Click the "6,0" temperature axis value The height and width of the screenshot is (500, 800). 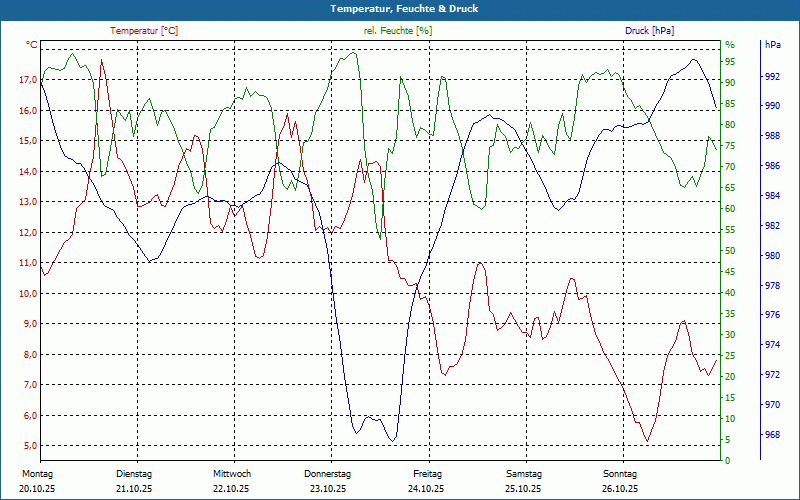[30, 415]
